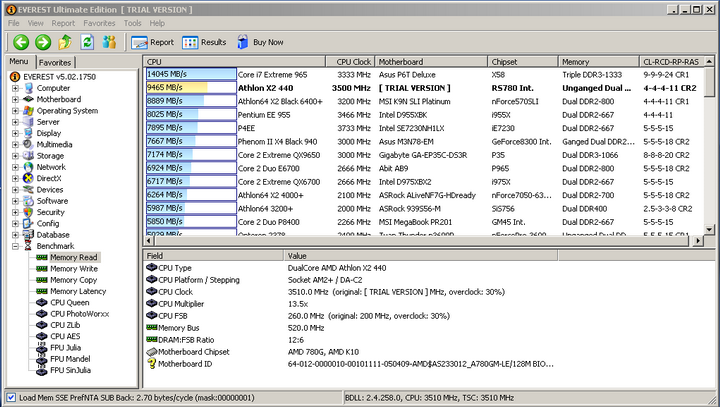The height and width of the screenshot is (407, 720).
Task: Select the Operating System Windows flag icon
Action: pos(28,111)
